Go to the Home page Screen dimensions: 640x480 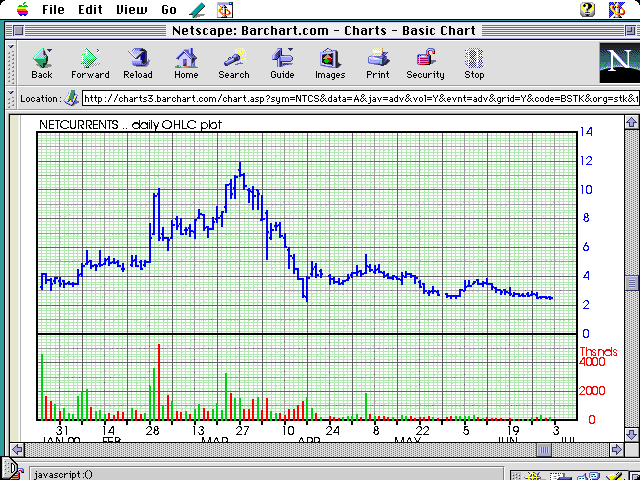[186, 63]
